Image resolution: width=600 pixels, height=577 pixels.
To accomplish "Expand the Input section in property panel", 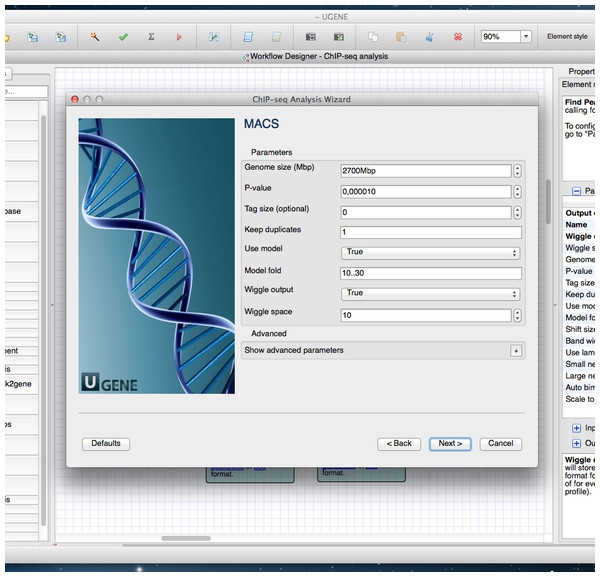I will (576, 428).
